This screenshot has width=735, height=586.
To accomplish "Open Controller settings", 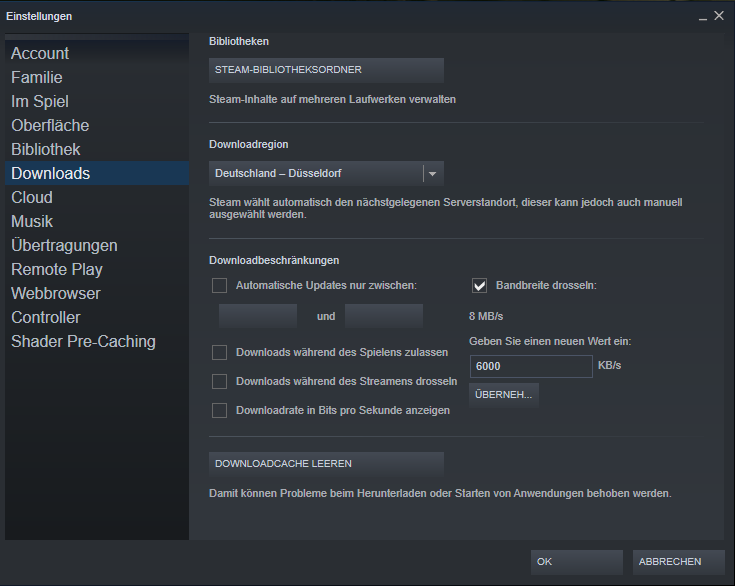I will (97, 317).
